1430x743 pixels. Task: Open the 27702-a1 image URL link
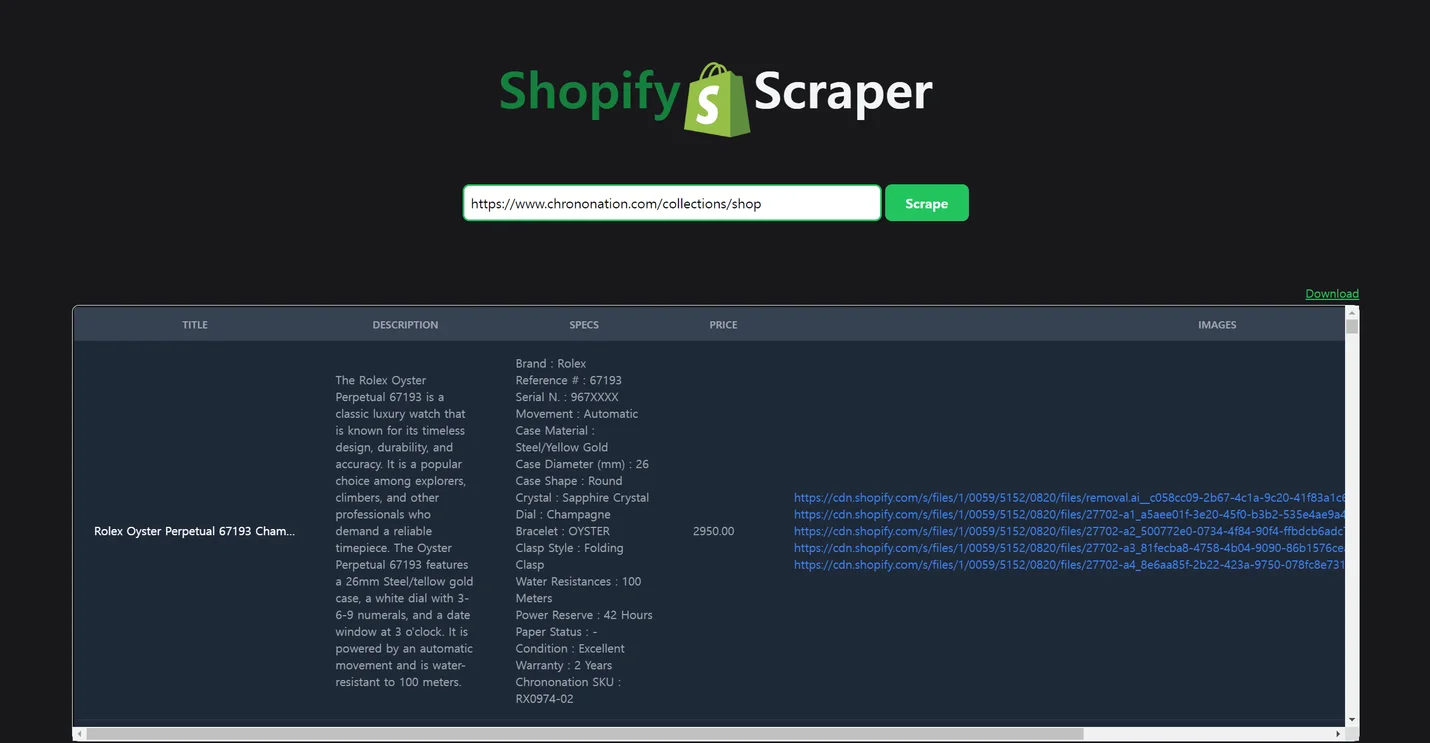1069,514
